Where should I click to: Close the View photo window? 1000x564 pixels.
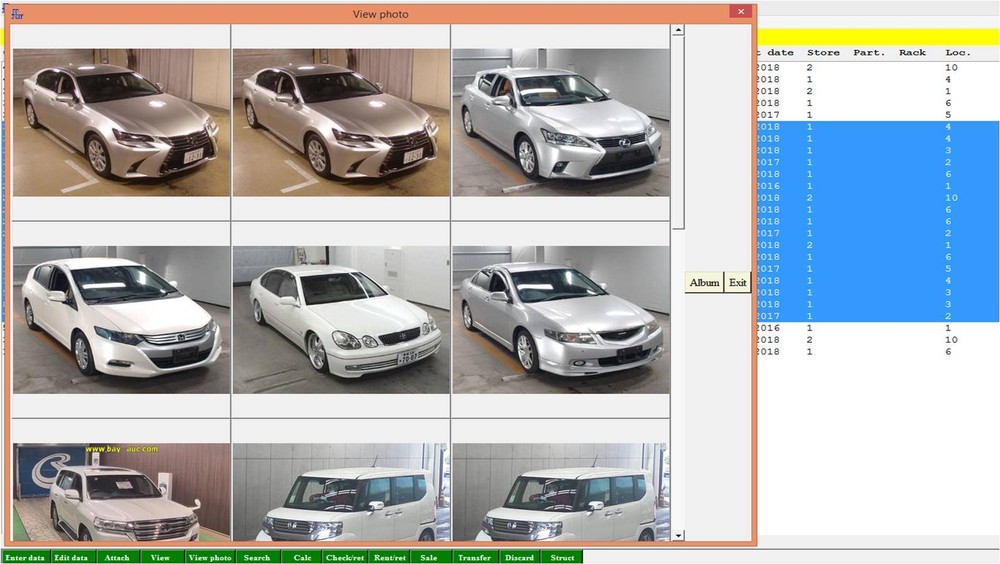tap(740, 11)
